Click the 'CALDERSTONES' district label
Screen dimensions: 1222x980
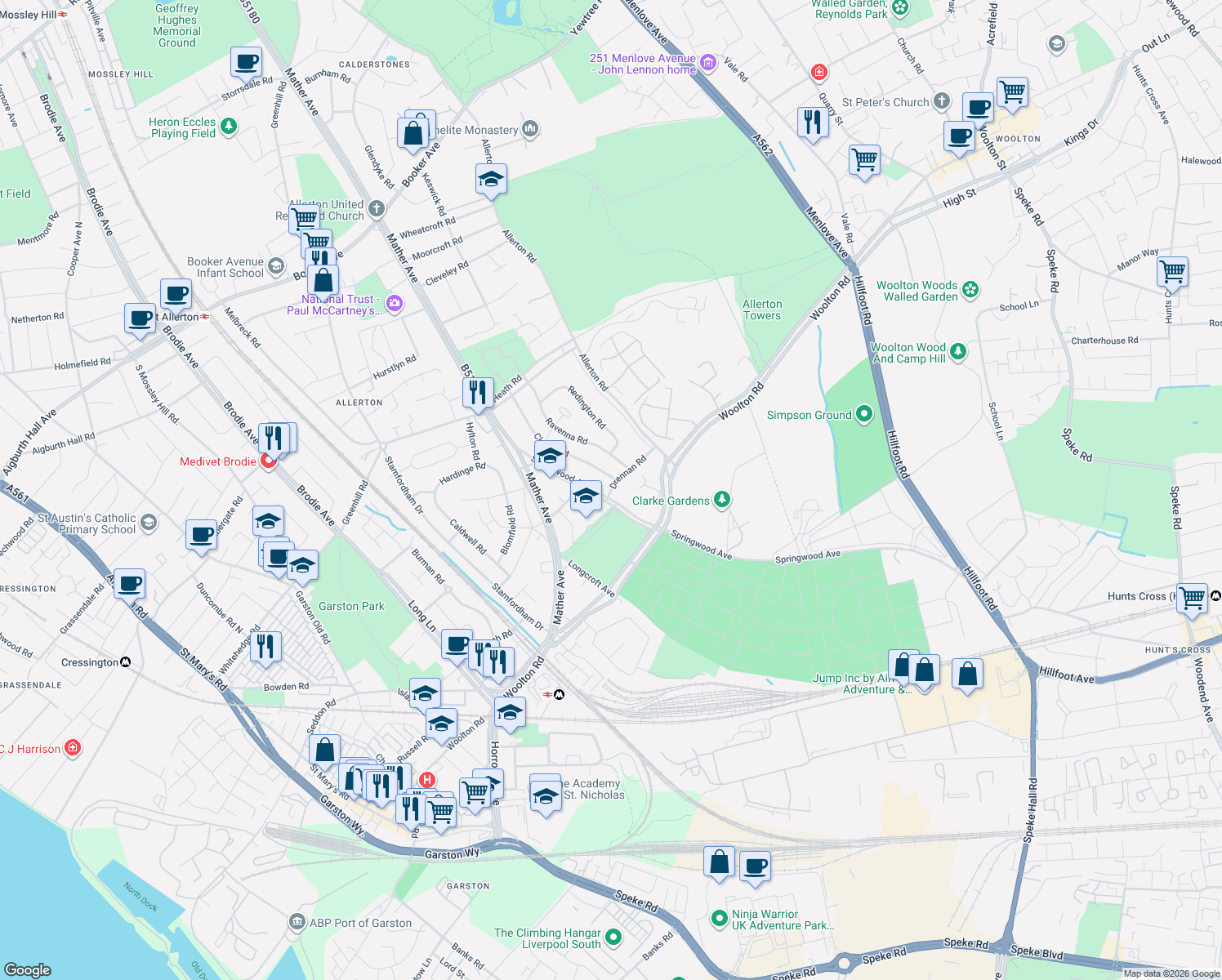(374, 65)
